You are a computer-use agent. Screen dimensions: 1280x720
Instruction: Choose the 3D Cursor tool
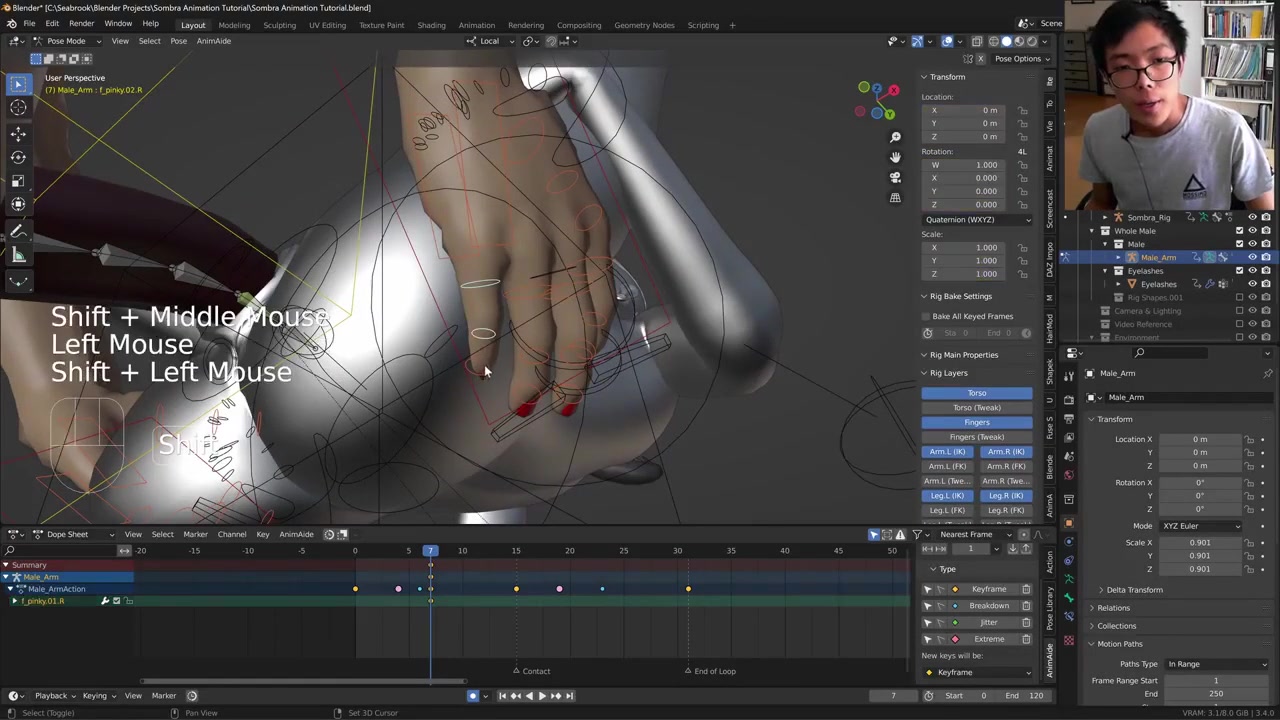click(18, 108)
